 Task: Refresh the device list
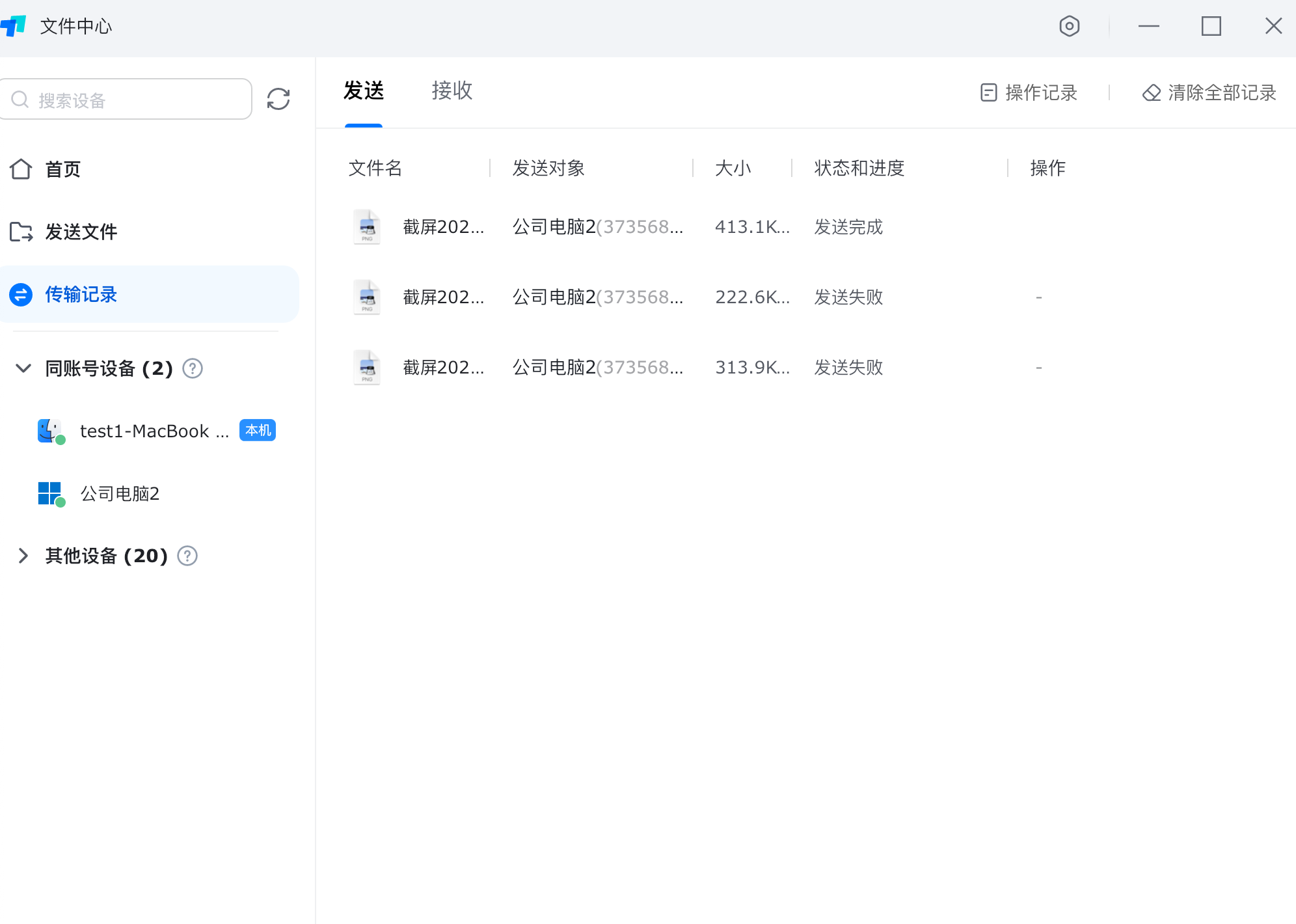click(x=278, y=99)
